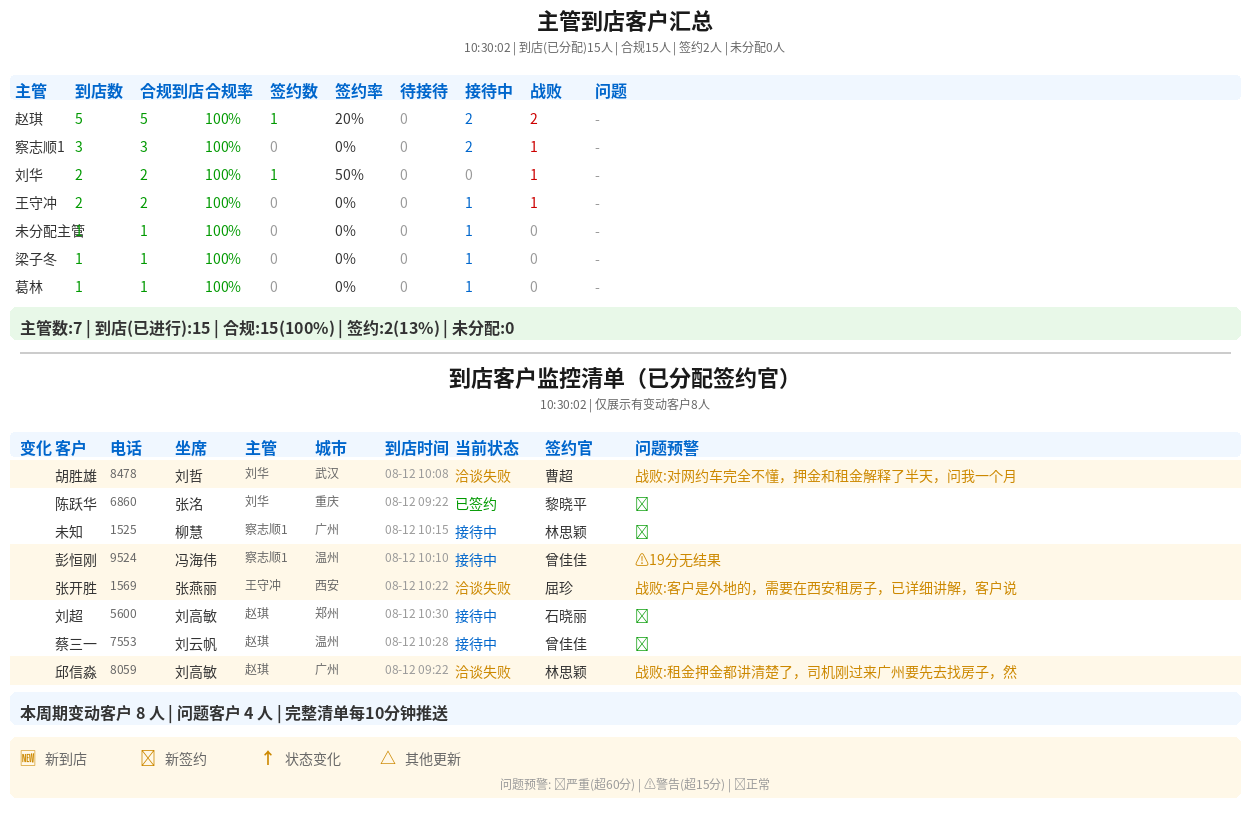Image resolution: width=1250 pixels, height=840 pixels.
Task: Click signing officer 屈珍
Action: (559, 588)
